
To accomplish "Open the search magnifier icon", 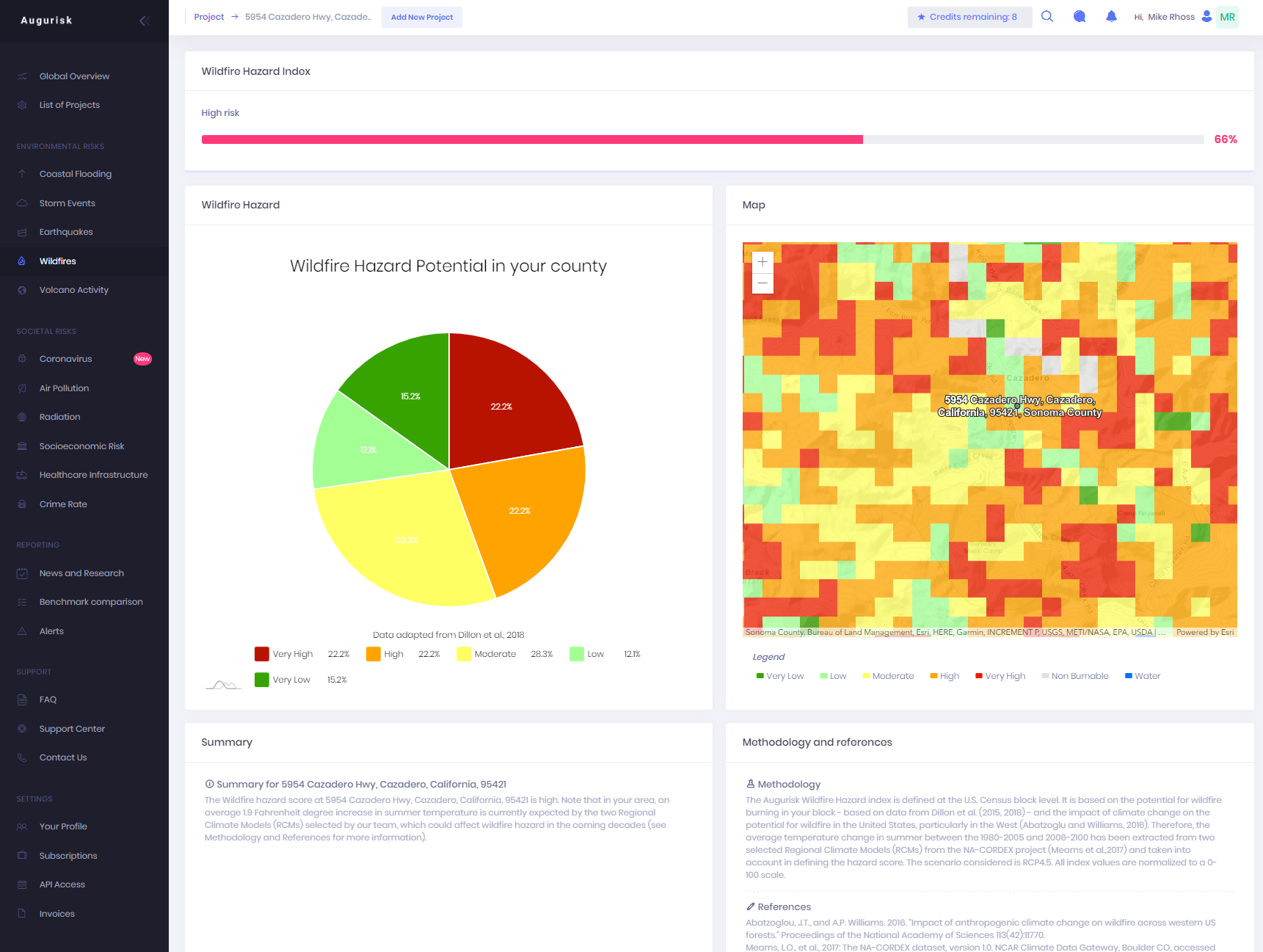I will 1047,16.
